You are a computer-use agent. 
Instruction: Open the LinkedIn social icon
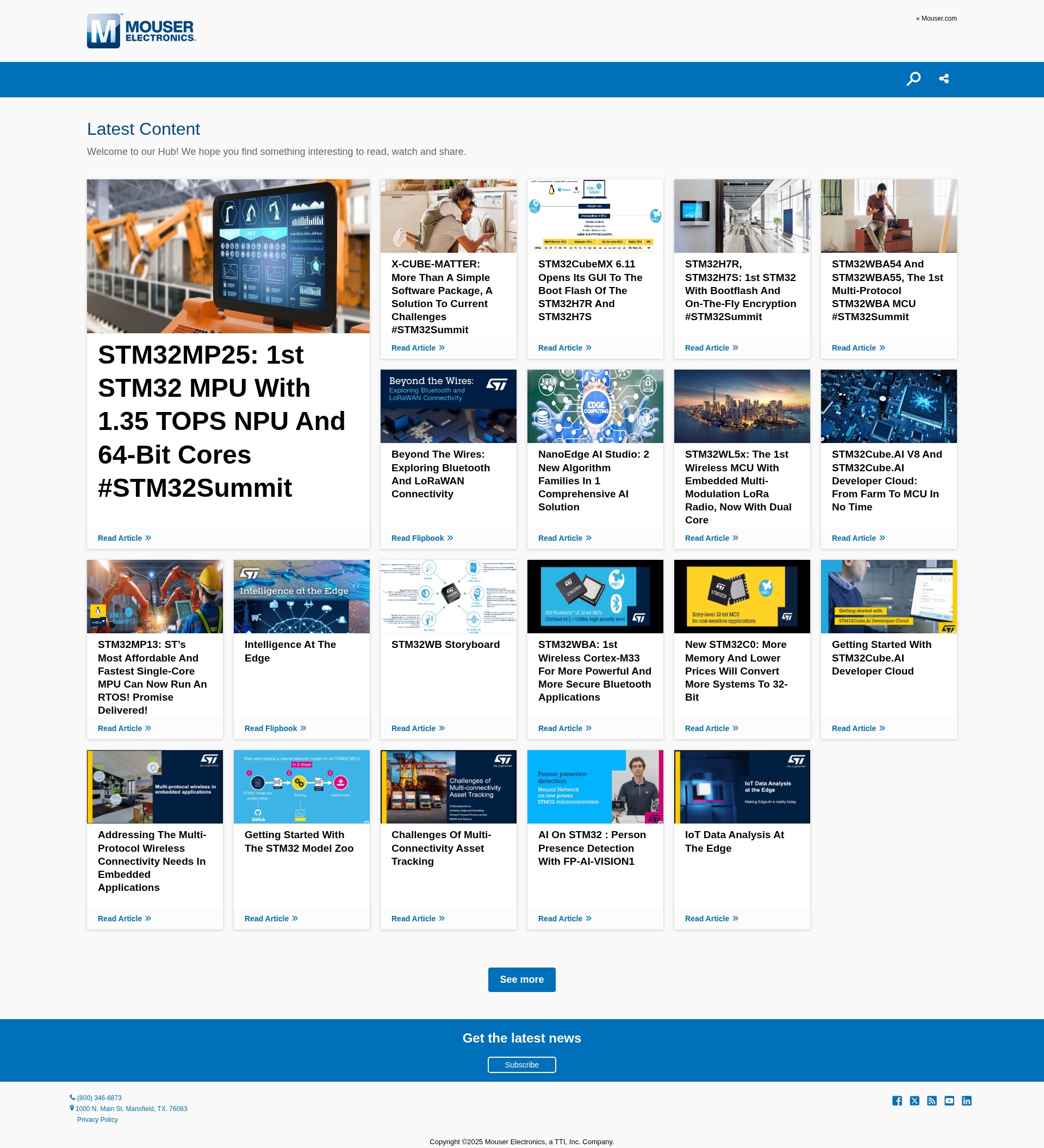(x=967, y=1101)
